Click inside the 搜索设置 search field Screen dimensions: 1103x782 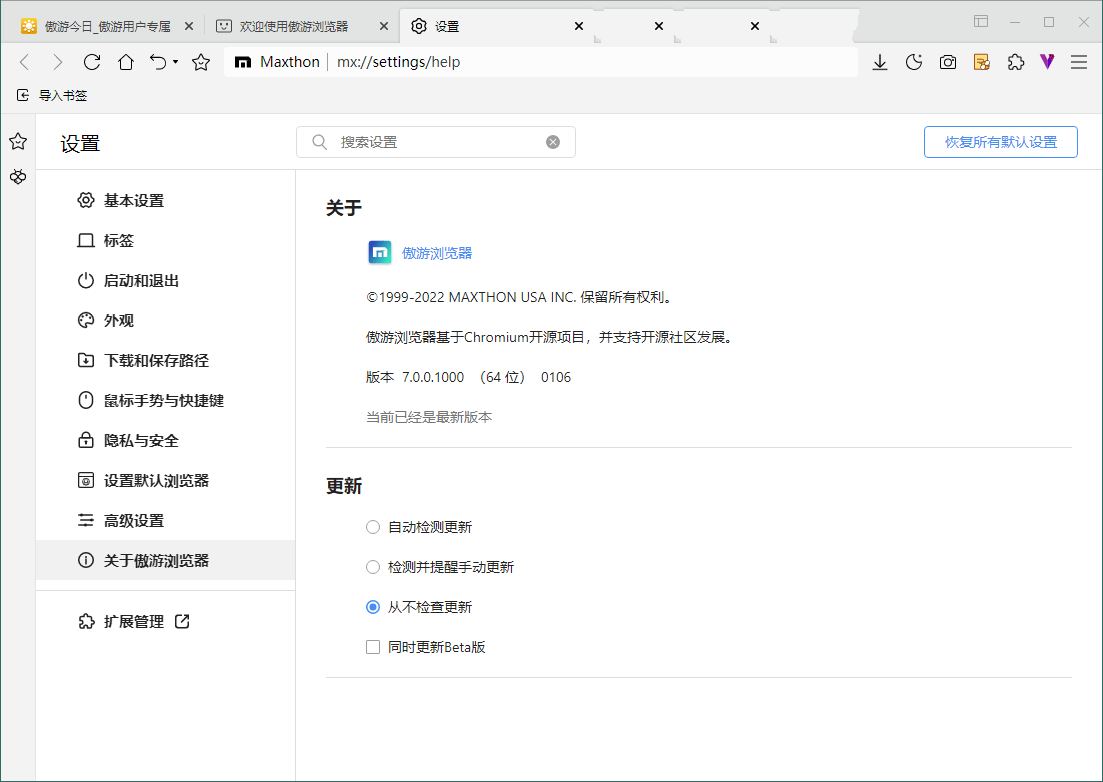pos(435,141)
